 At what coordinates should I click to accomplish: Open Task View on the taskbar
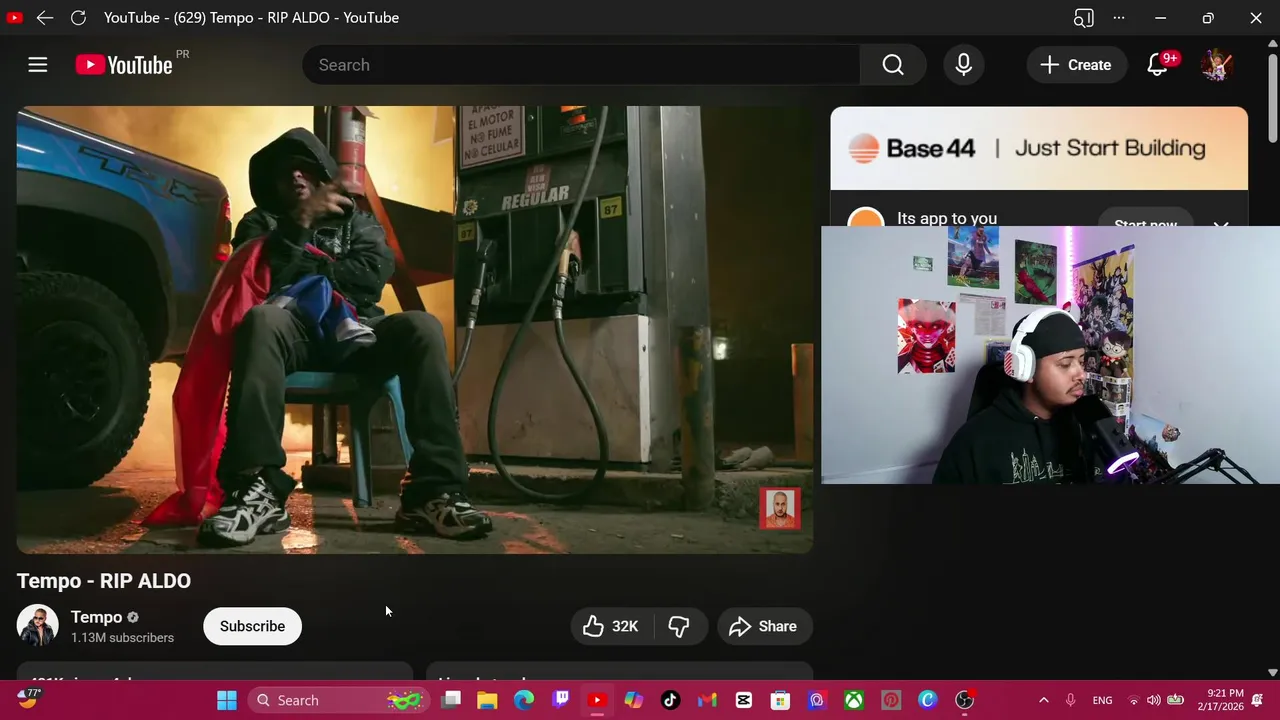451,700
